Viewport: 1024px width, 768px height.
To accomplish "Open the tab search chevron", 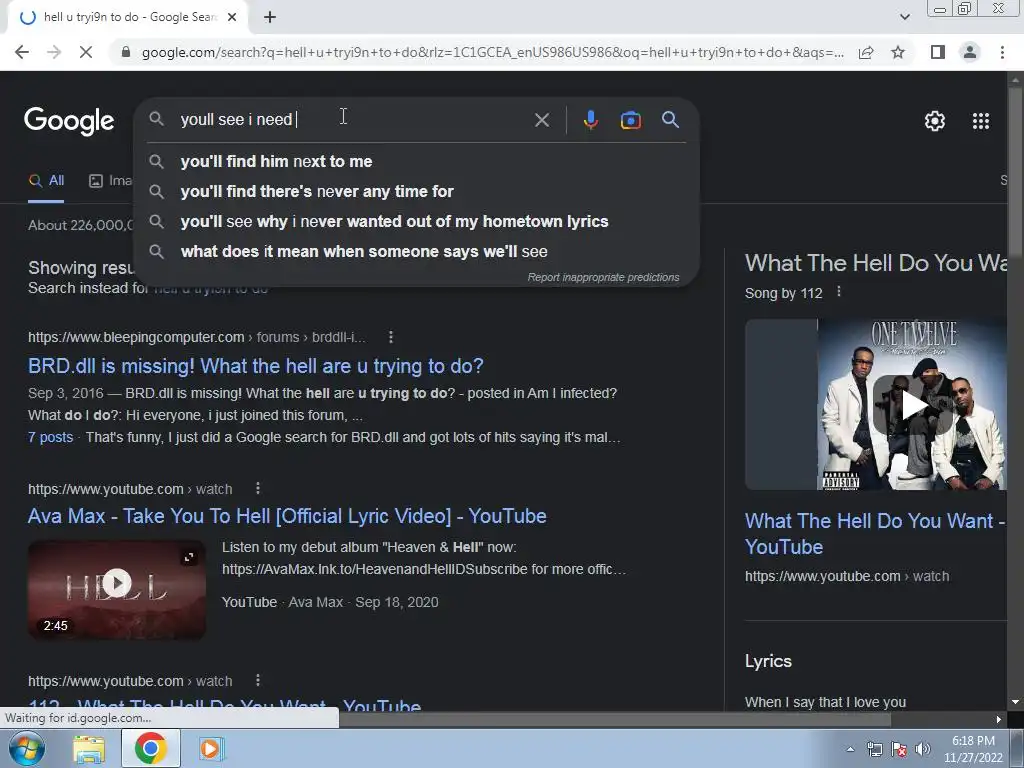I will [904, 17].
